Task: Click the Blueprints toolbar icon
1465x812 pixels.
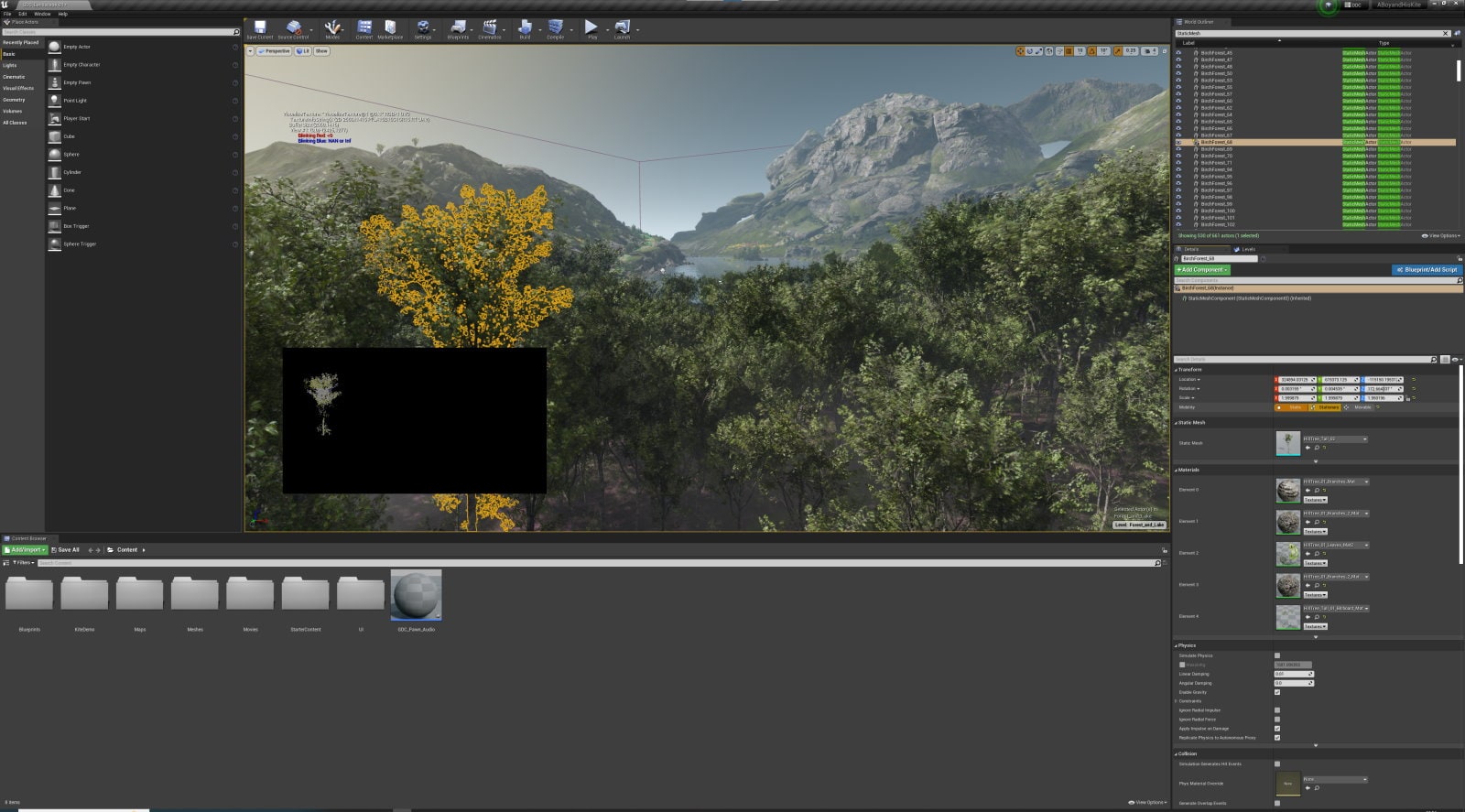Action: coord(458,29)
